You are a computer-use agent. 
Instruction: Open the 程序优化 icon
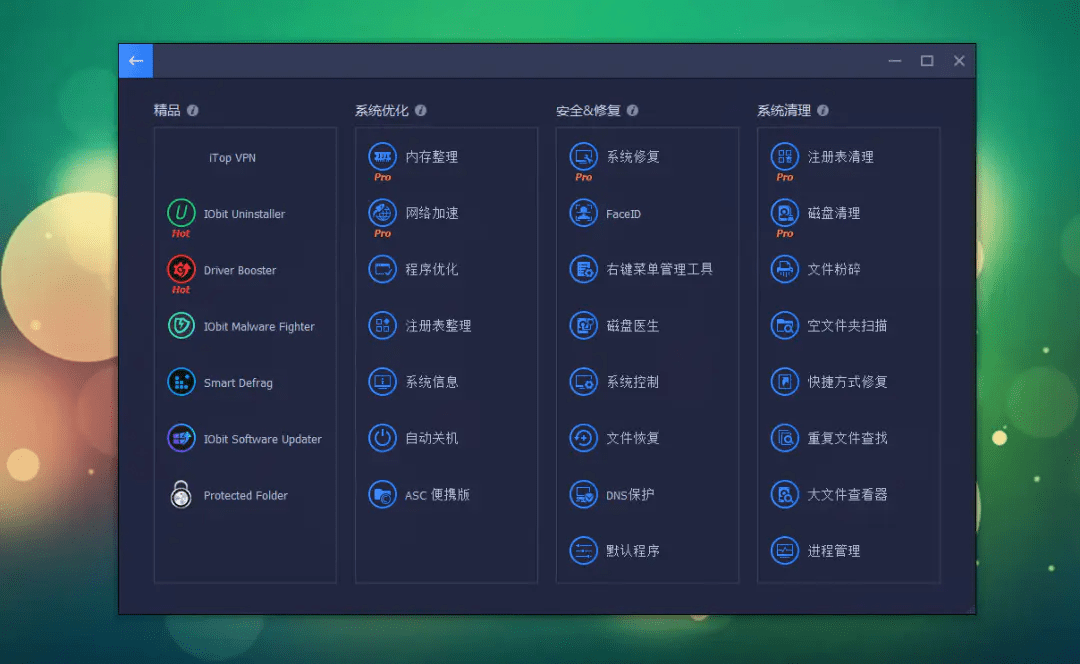(382, 269)
